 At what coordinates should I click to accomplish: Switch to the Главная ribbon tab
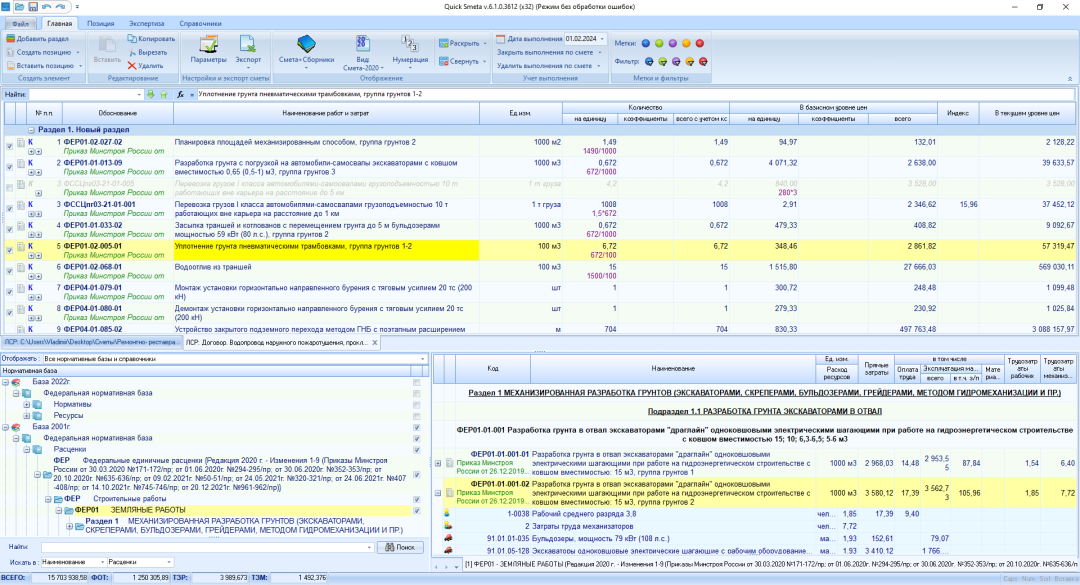click(59, 23)
